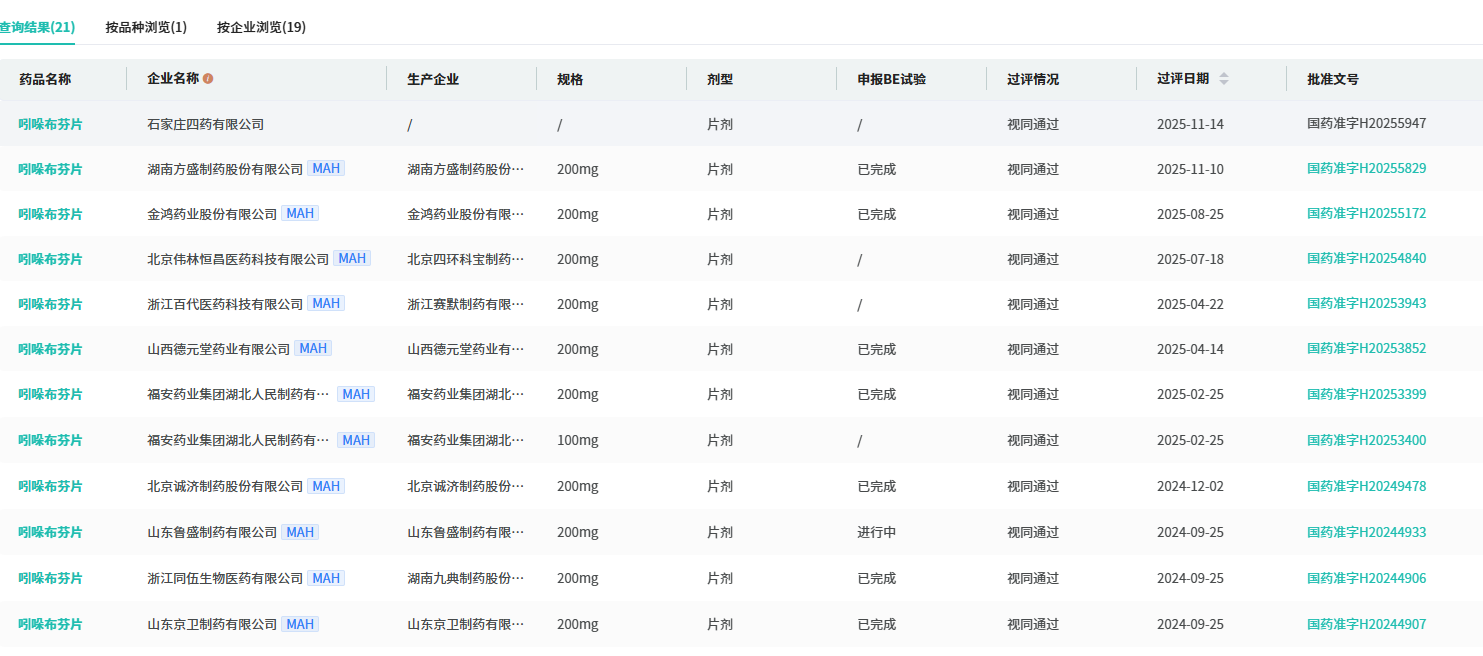Viewport: 1483px width, 656px height.
Task: Click MAH tag beside 北京伟林恒昌医药科技有限公司
Action: pyautogui.click(x=352, y=258)
